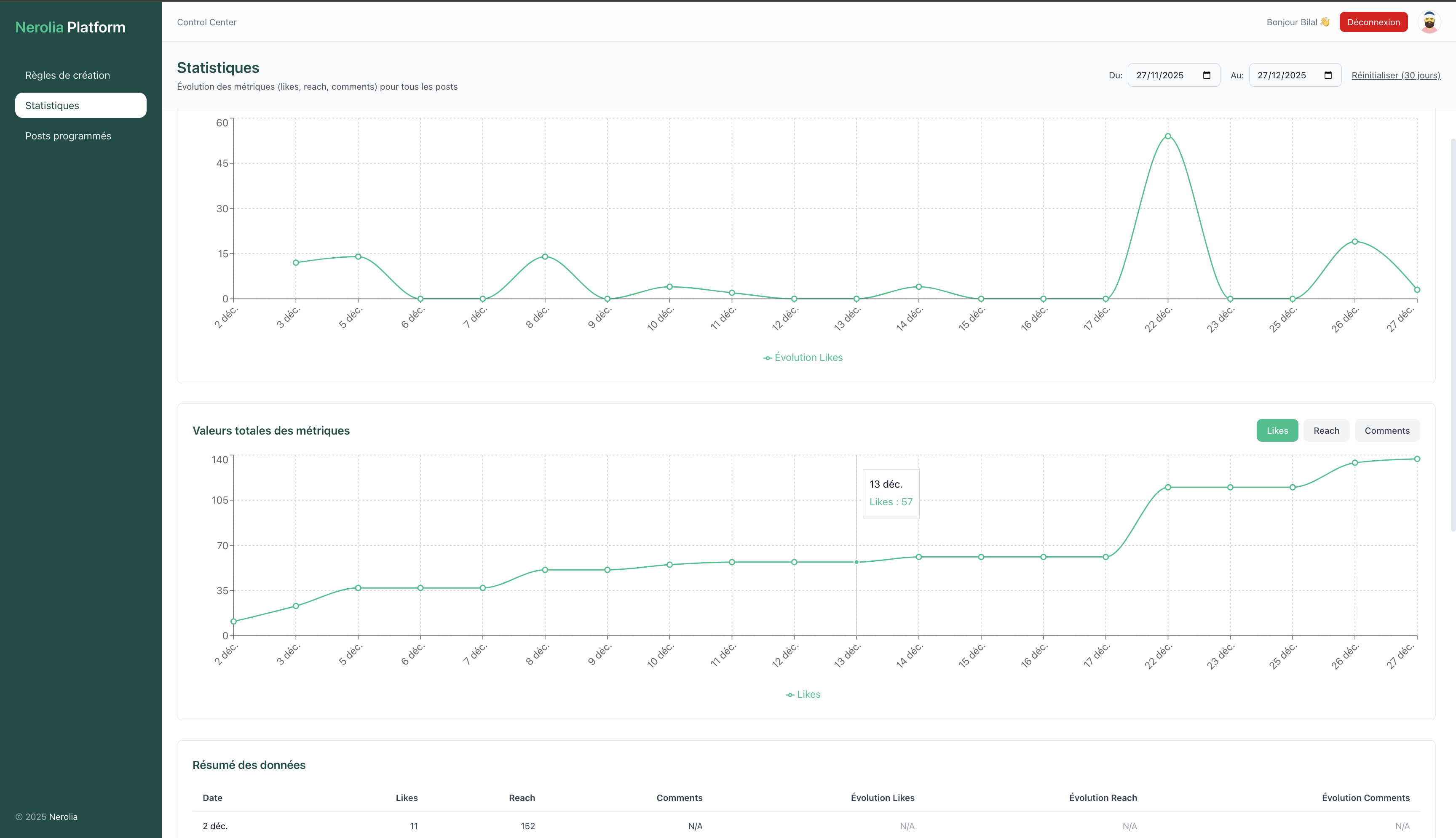Open the start date calendar picker
This screenshot has width=1456, height=838.
(x=1206, y=75)
